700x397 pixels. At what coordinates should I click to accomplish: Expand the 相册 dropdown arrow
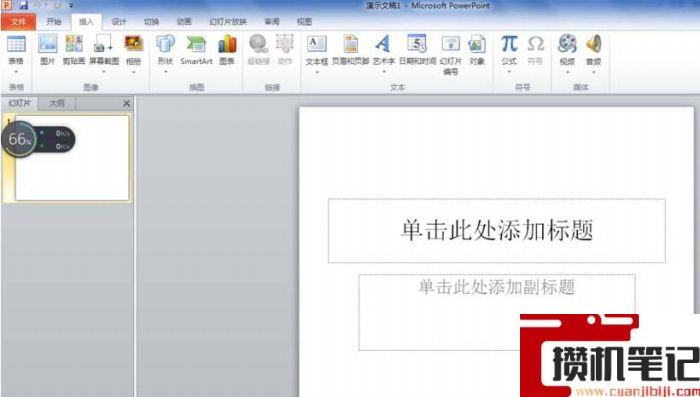pos(133,71)
